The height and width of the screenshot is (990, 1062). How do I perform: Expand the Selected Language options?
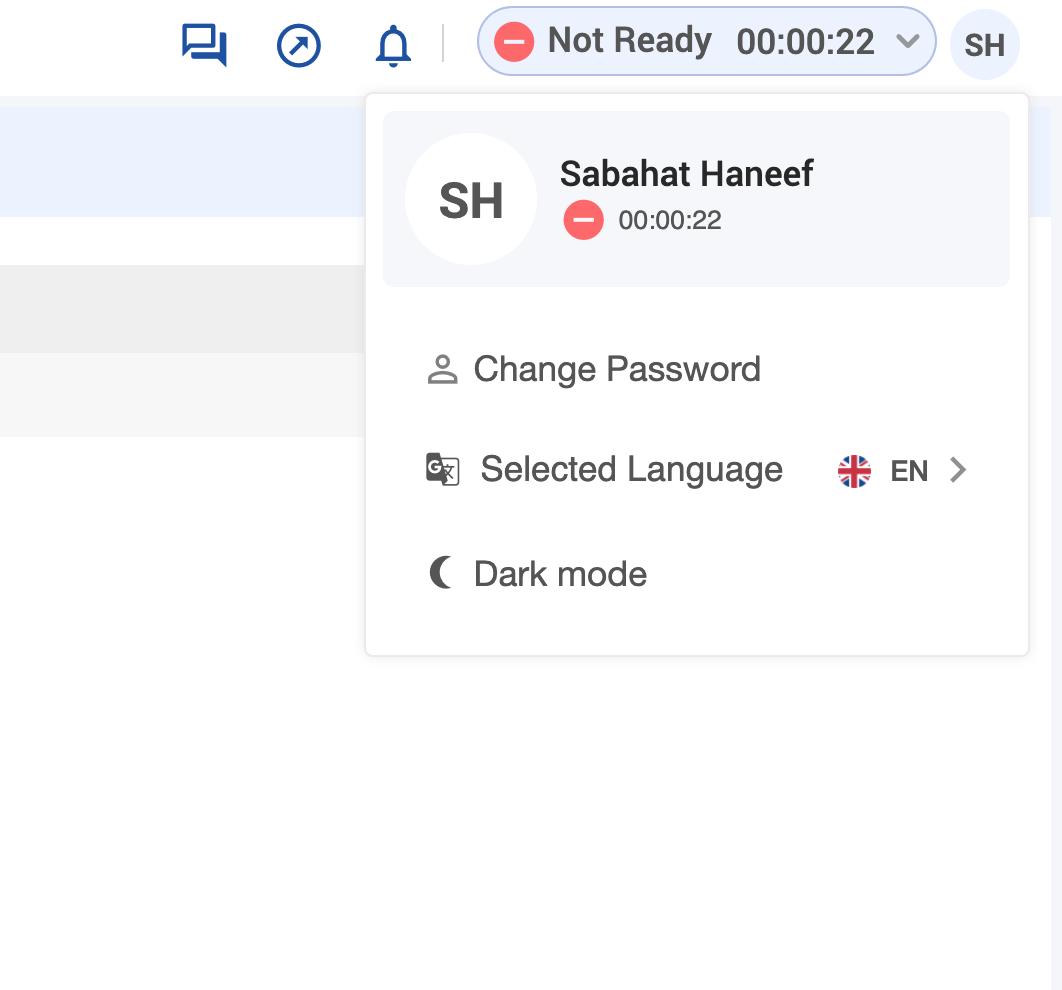tap(631, 469)
